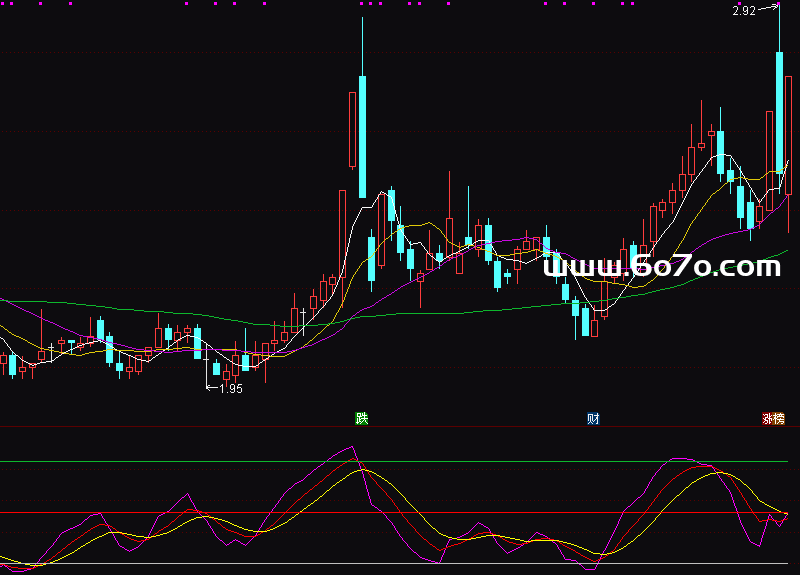This screenshot has width=800, height=575.
Task: Click the green 跌 event marker
Action: pyautogui.click(x=361, y=418)
